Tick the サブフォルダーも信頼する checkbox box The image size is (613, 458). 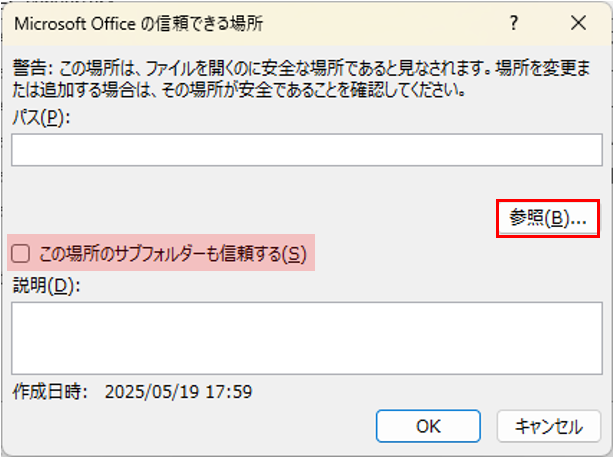tap(20, 254)
